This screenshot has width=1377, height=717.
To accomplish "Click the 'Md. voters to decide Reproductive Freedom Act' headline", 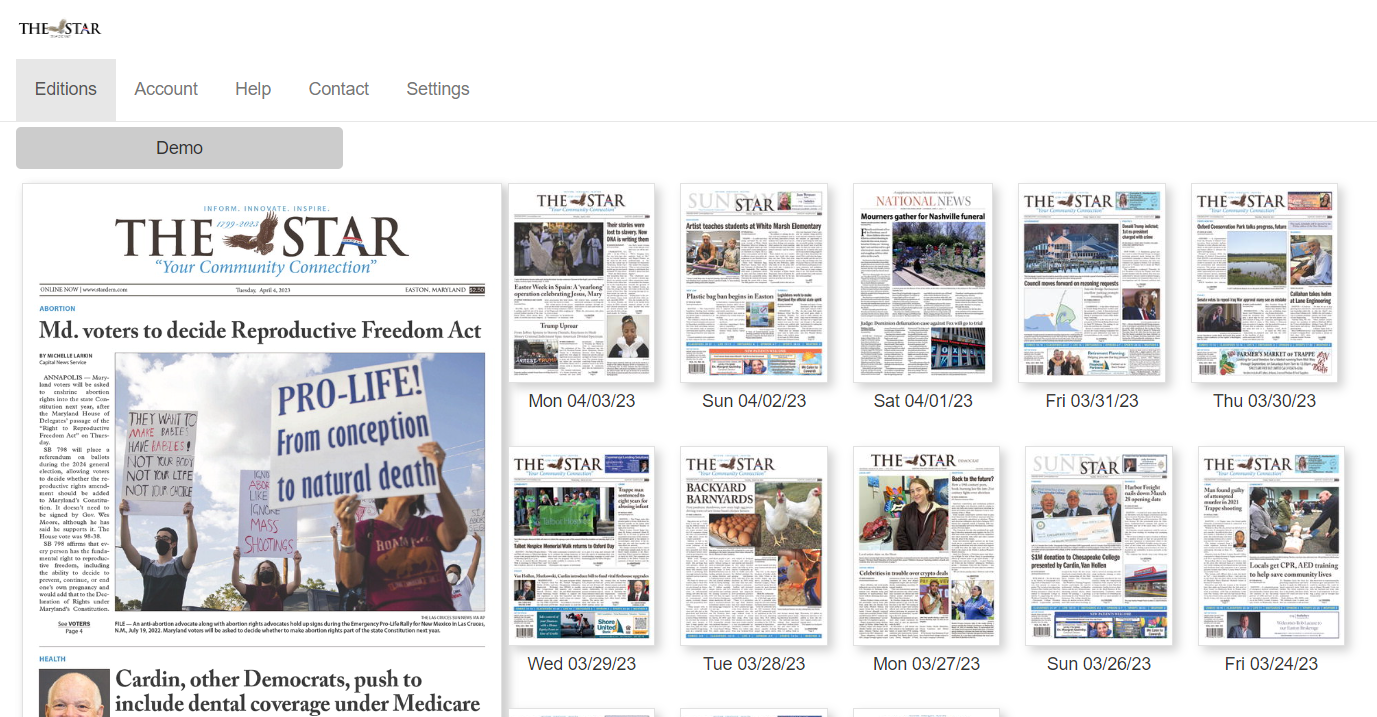I will point(260,331).
